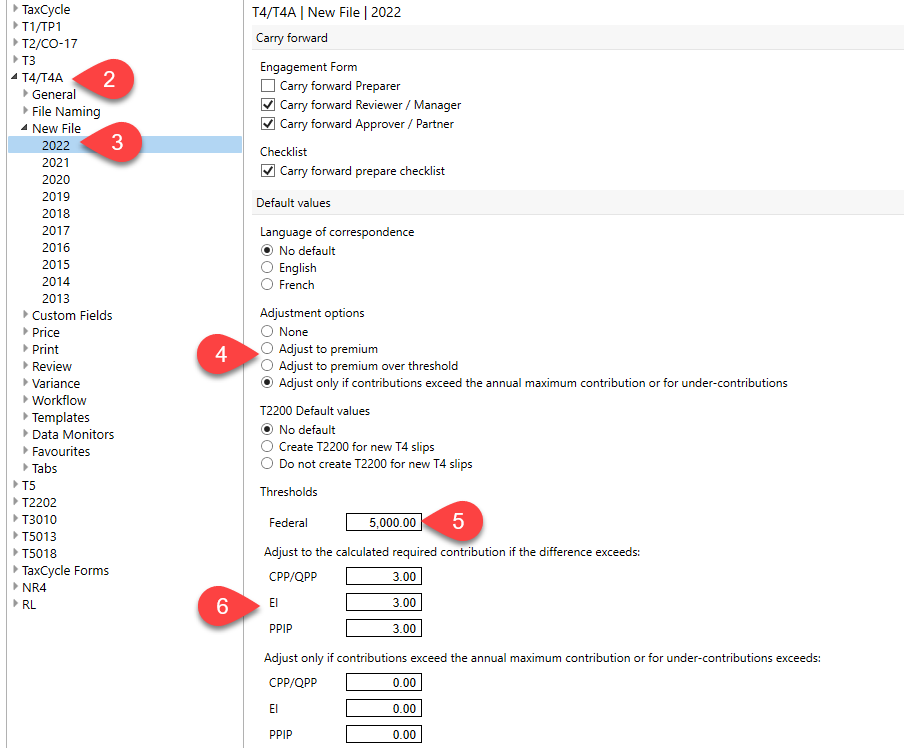
Task: Collapse the New File node
Action: pos(24,127)
